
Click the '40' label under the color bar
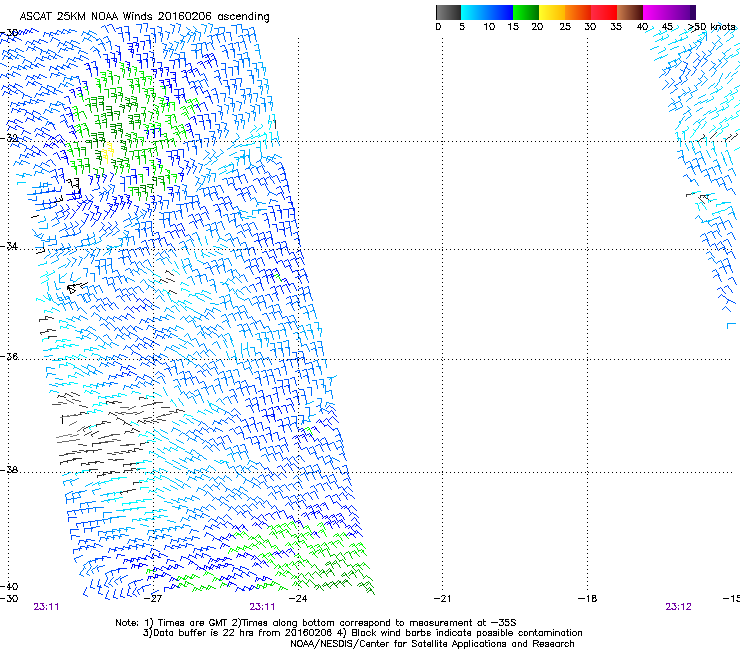pyautogui.click(x=642, y=27)
